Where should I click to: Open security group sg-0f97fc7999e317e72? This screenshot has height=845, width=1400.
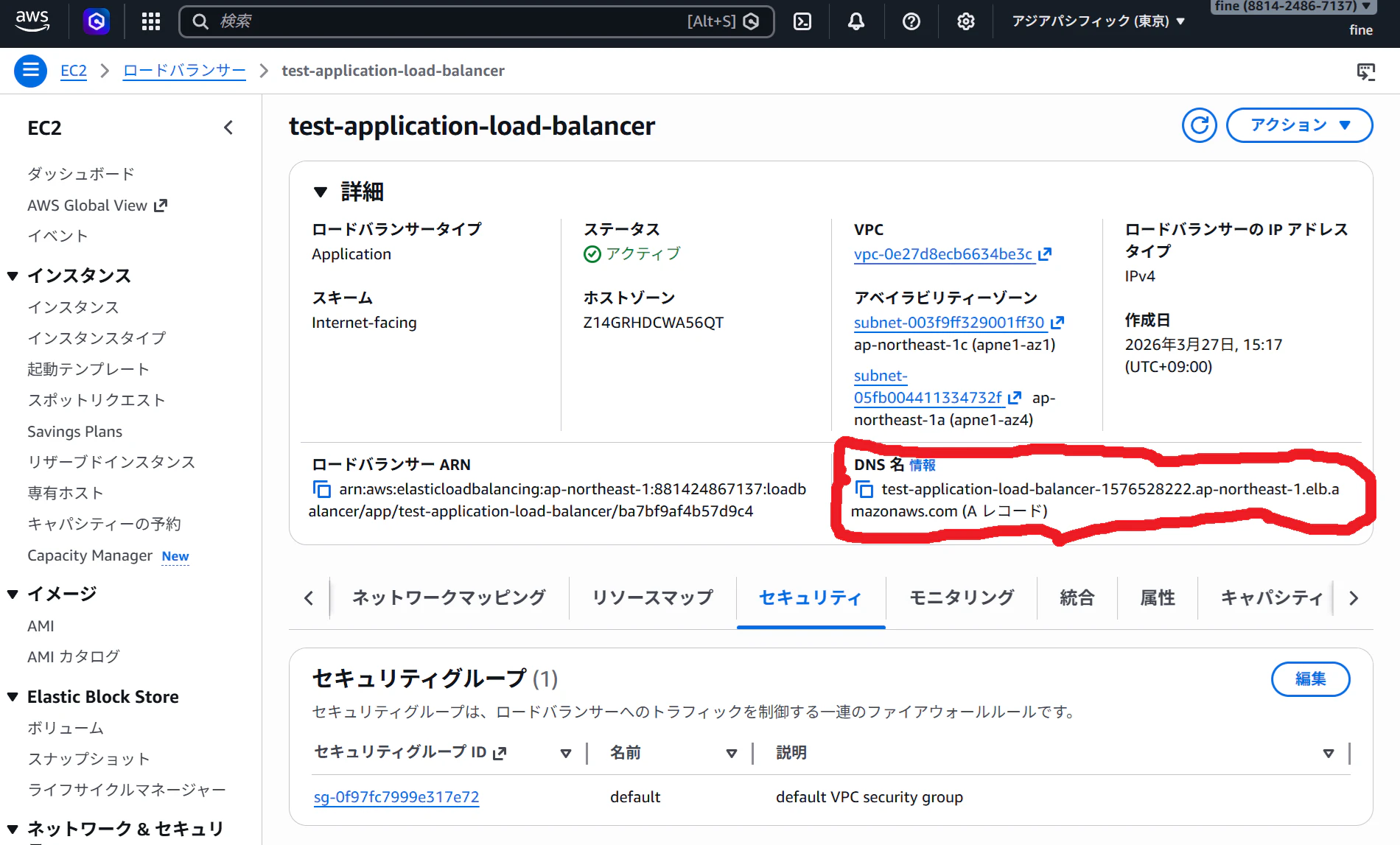[396, 797]
